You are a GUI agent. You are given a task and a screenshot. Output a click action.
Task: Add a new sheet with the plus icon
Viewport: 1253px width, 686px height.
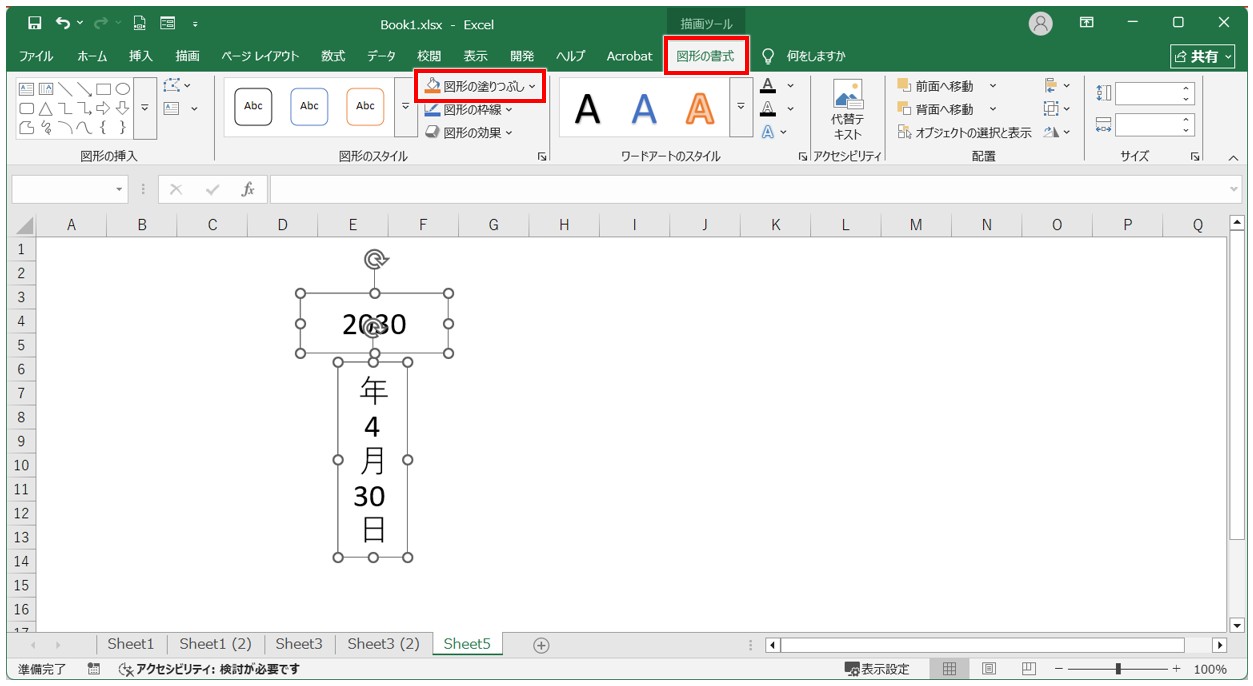541,645
